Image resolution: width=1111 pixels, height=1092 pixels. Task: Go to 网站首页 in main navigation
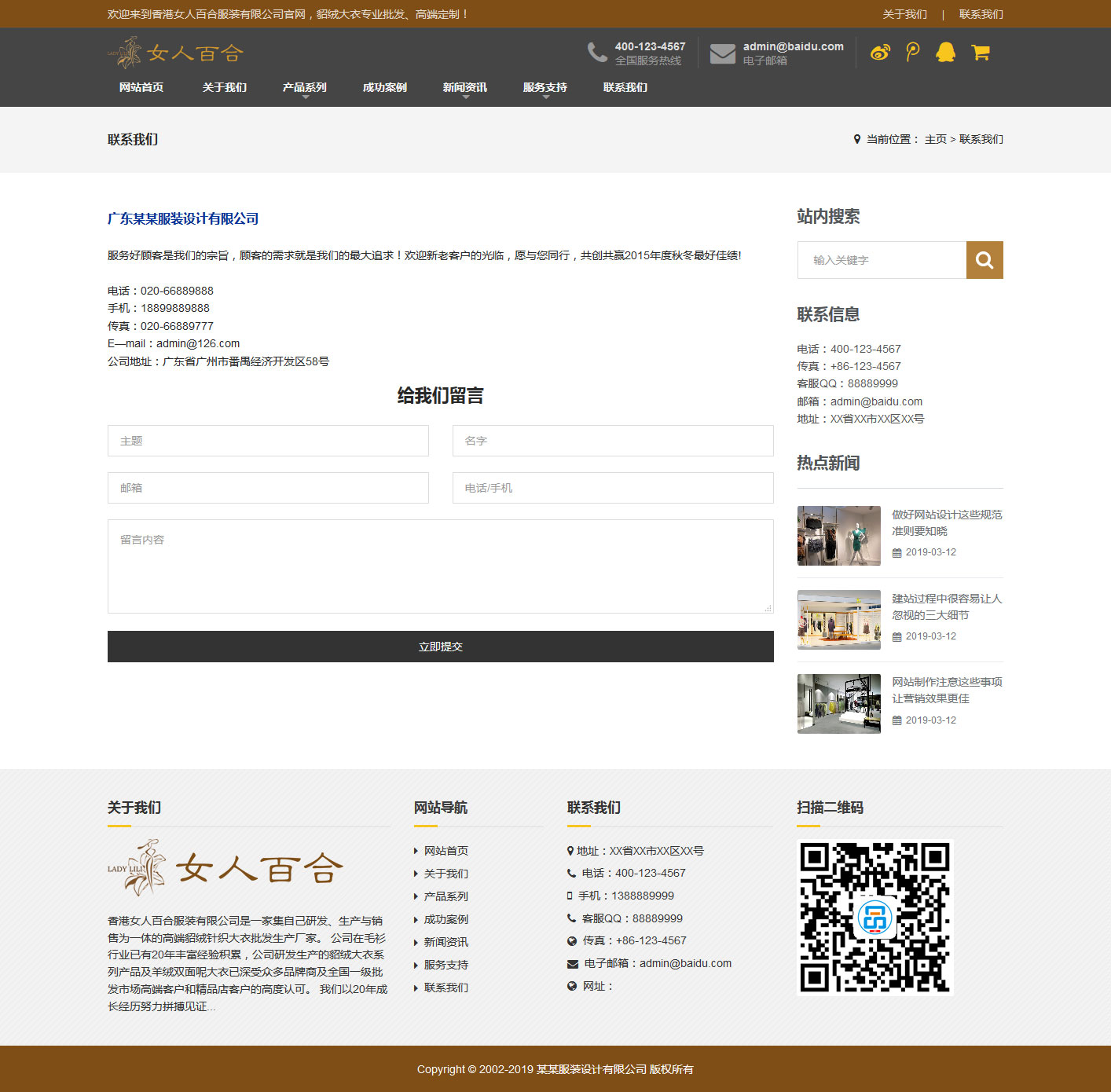tap(141, 87)
